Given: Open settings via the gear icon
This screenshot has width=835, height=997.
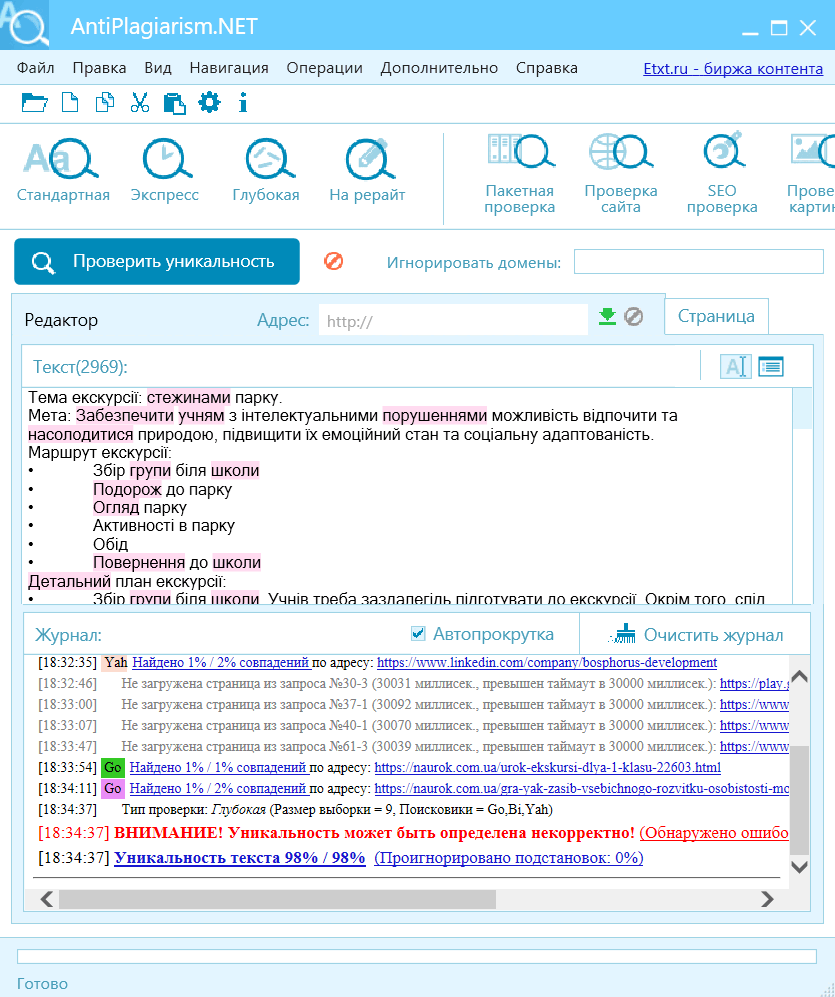Looking at the screenshot, I should coord(209,102).
